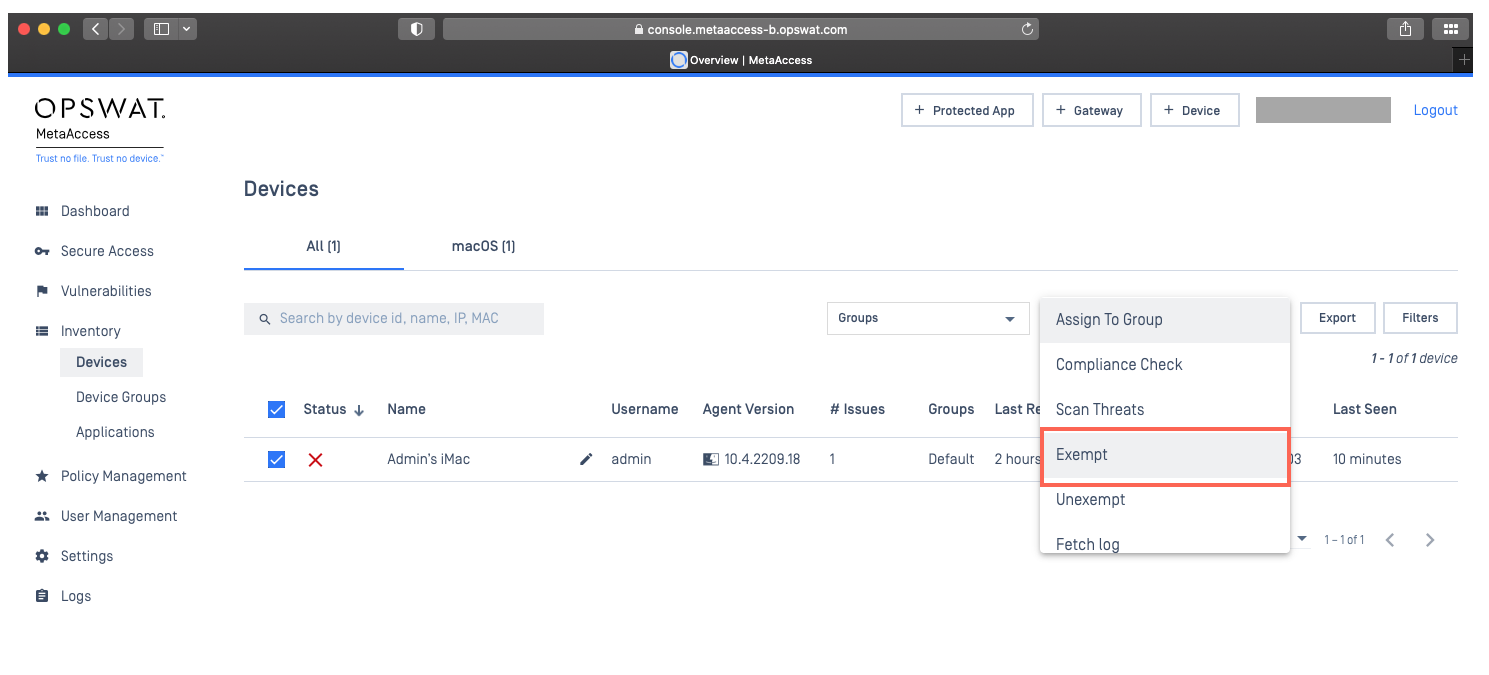Switch to the macOS (1) tab
Viewport: 1489px width, 675px height.
click(483, 246)
